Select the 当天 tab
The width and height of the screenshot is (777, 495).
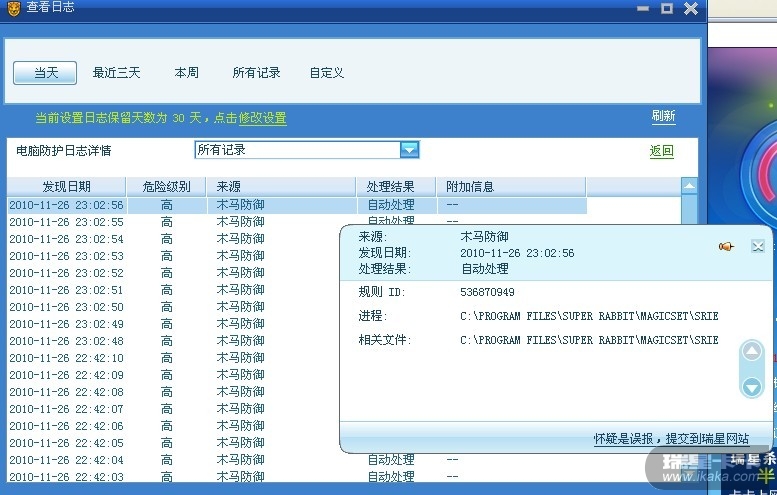pos(45,73)
